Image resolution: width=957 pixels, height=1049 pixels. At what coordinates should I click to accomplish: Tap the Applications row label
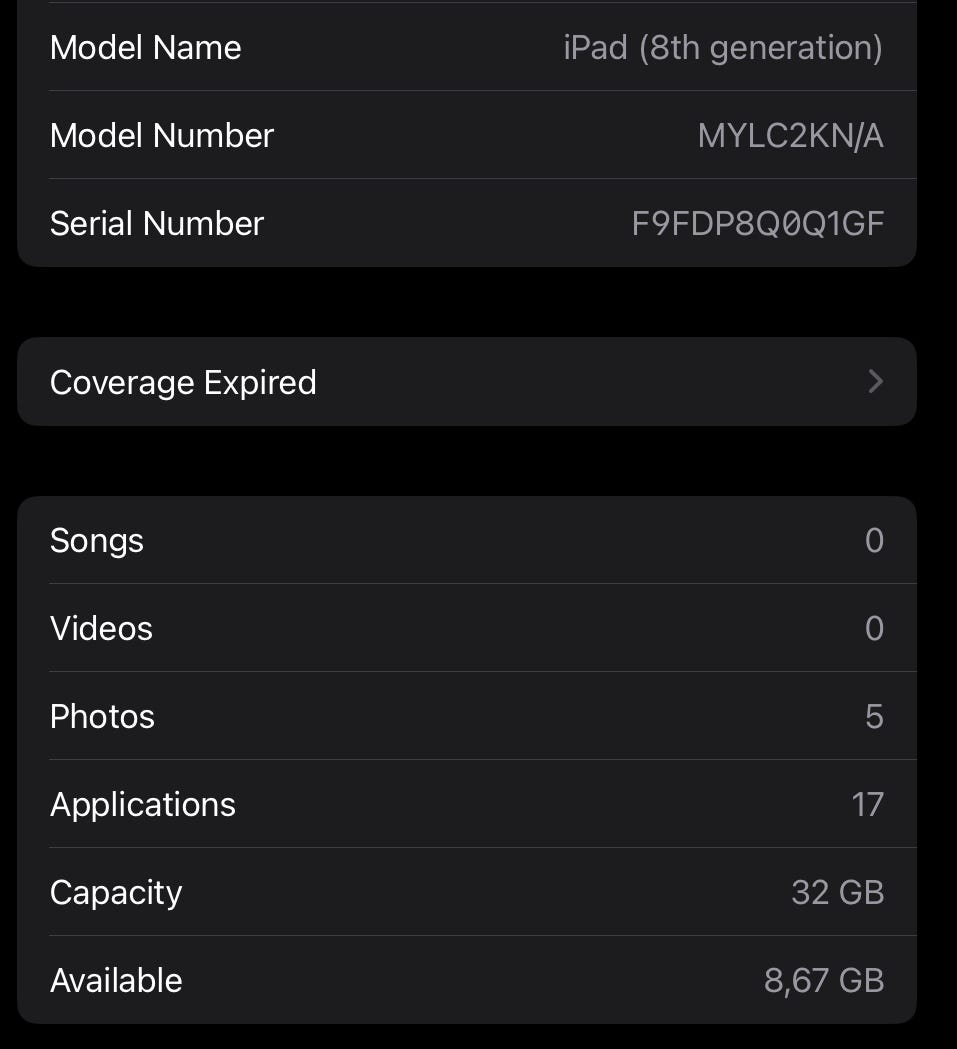[x=143, y=804]
